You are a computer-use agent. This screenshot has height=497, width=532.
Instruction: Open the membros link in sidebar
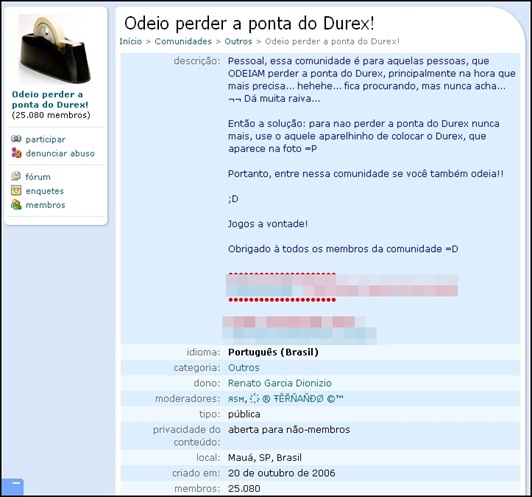[45, 205]
